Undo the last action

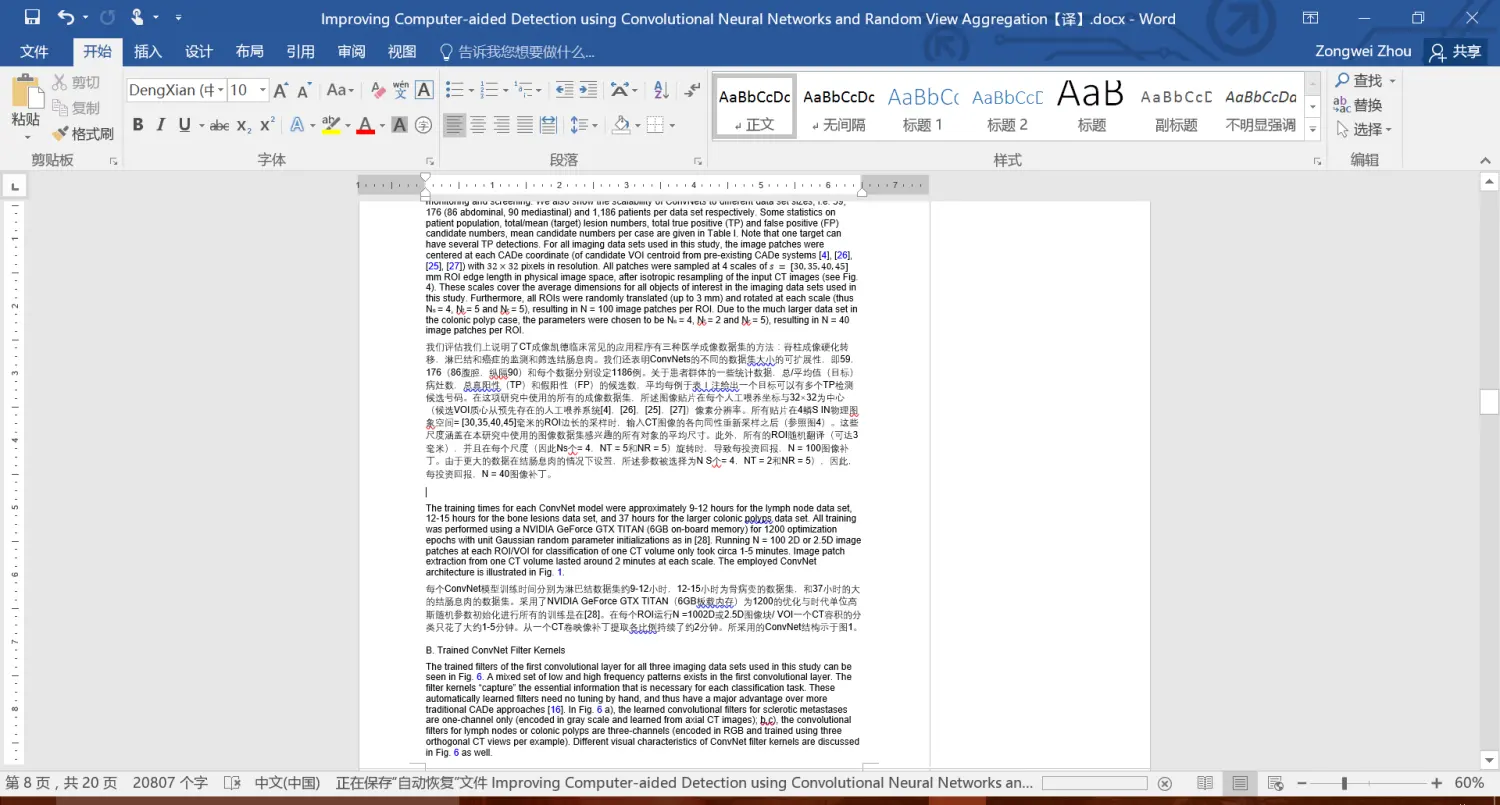(66, 17)
